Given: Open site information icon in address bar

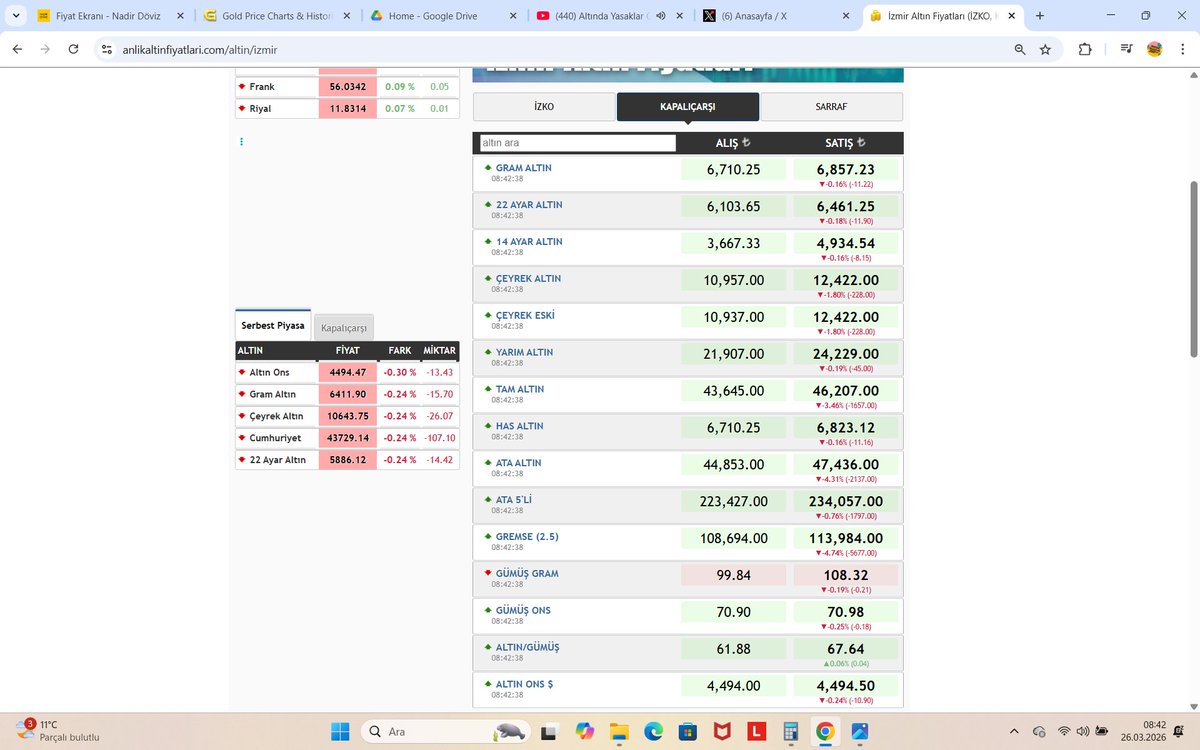Looking at the screenshot, I should (108, 49).
